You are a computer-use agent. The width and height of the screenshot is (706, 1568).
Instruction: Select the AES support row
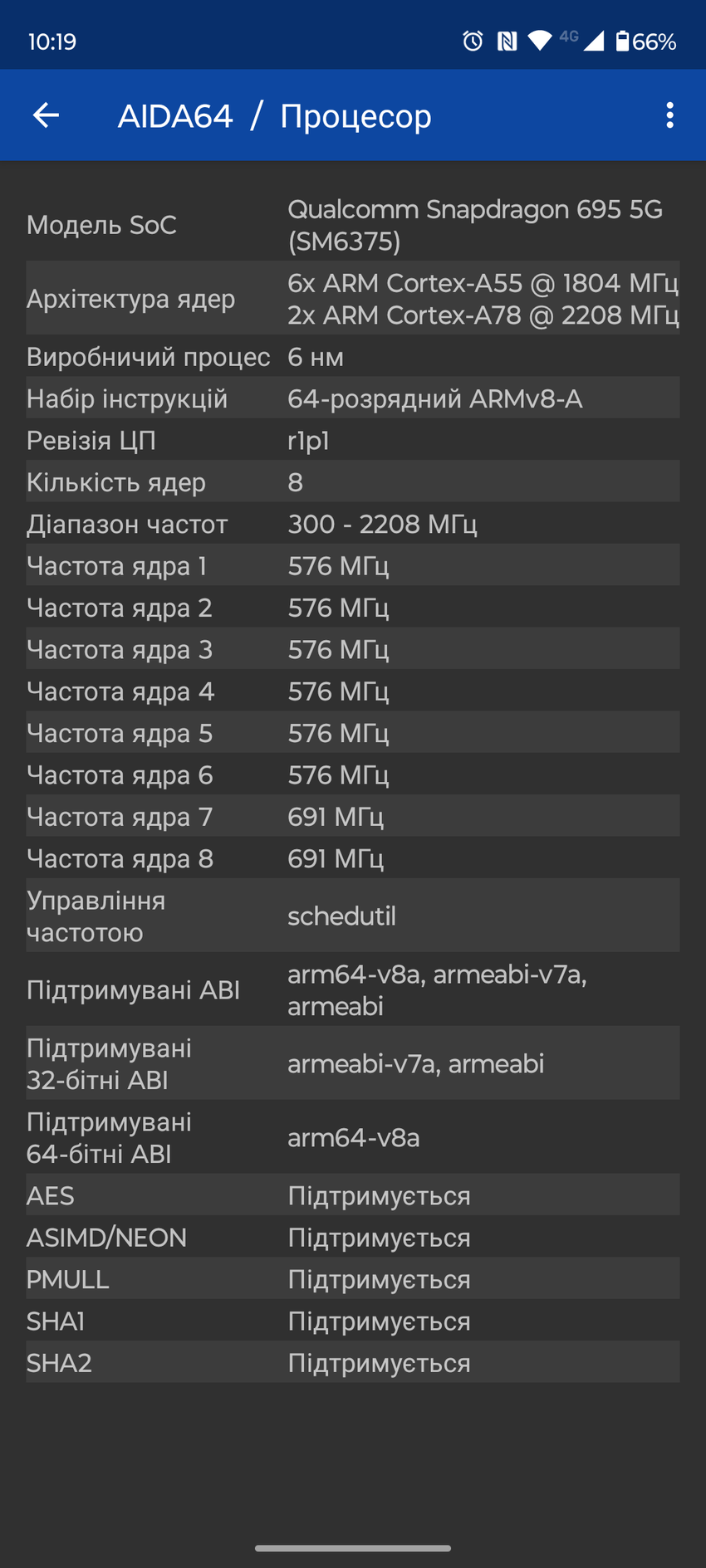(353, 1195)
